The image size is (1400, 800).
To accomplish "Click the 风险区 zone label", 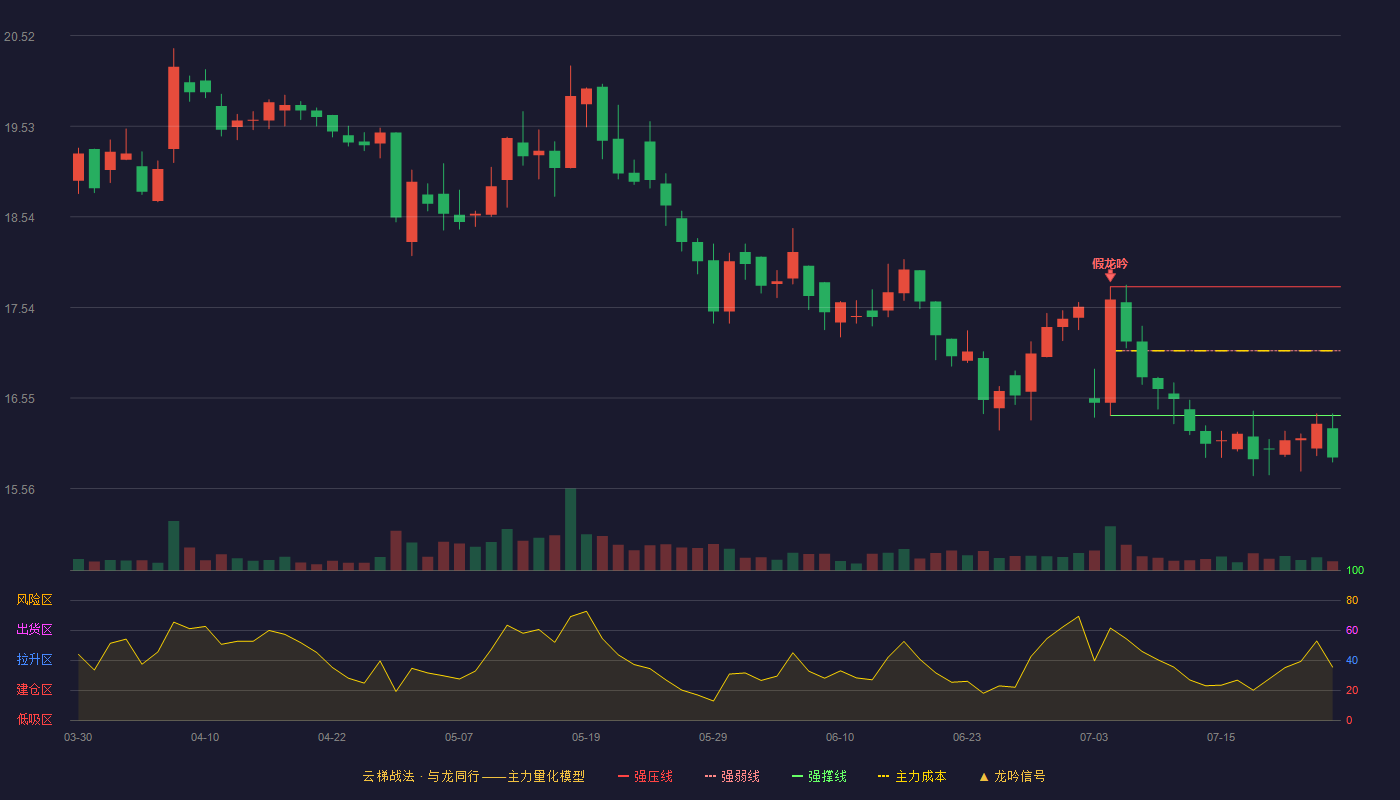I will (x=34, y=600).
